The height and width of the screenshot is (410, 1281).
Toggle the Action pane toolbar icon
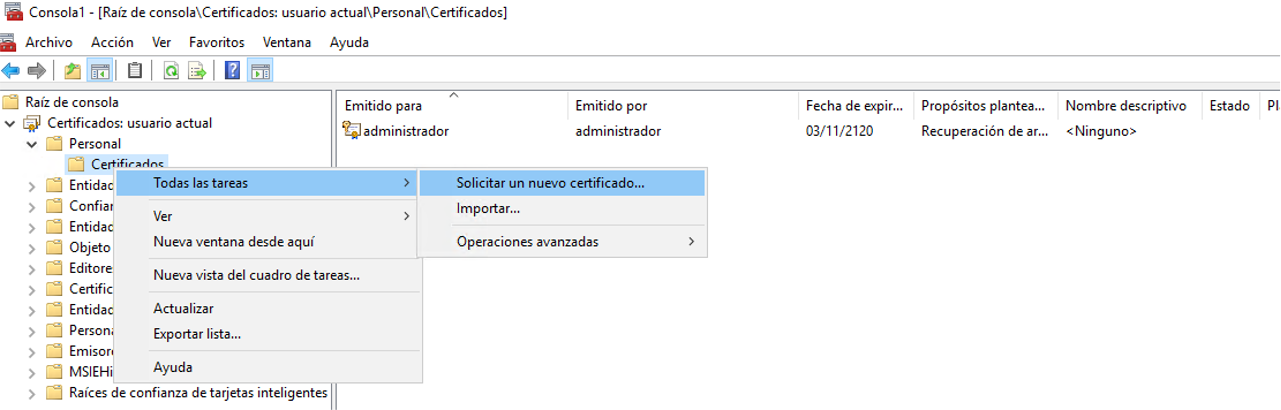click(x=260, y=71)
